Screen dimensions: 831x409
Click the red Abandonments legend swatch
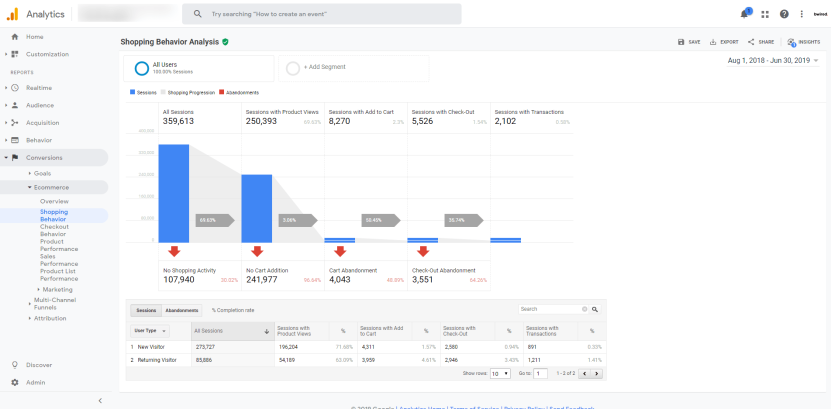[222, 93]
